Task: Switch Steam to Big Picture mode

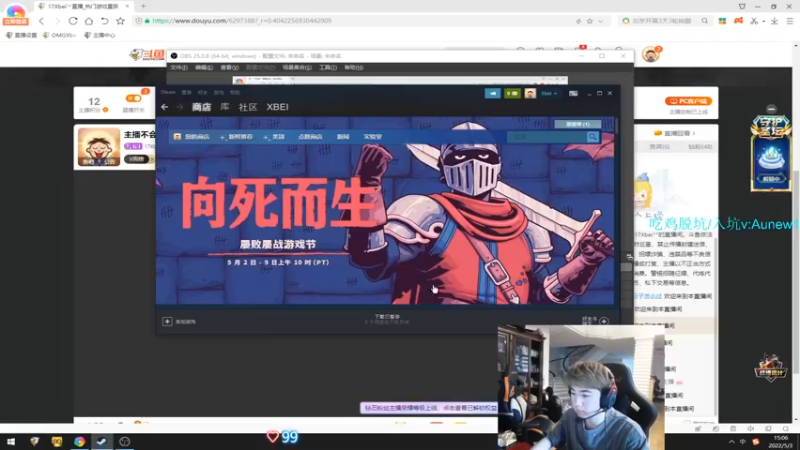Action: (x=573, y=93)
